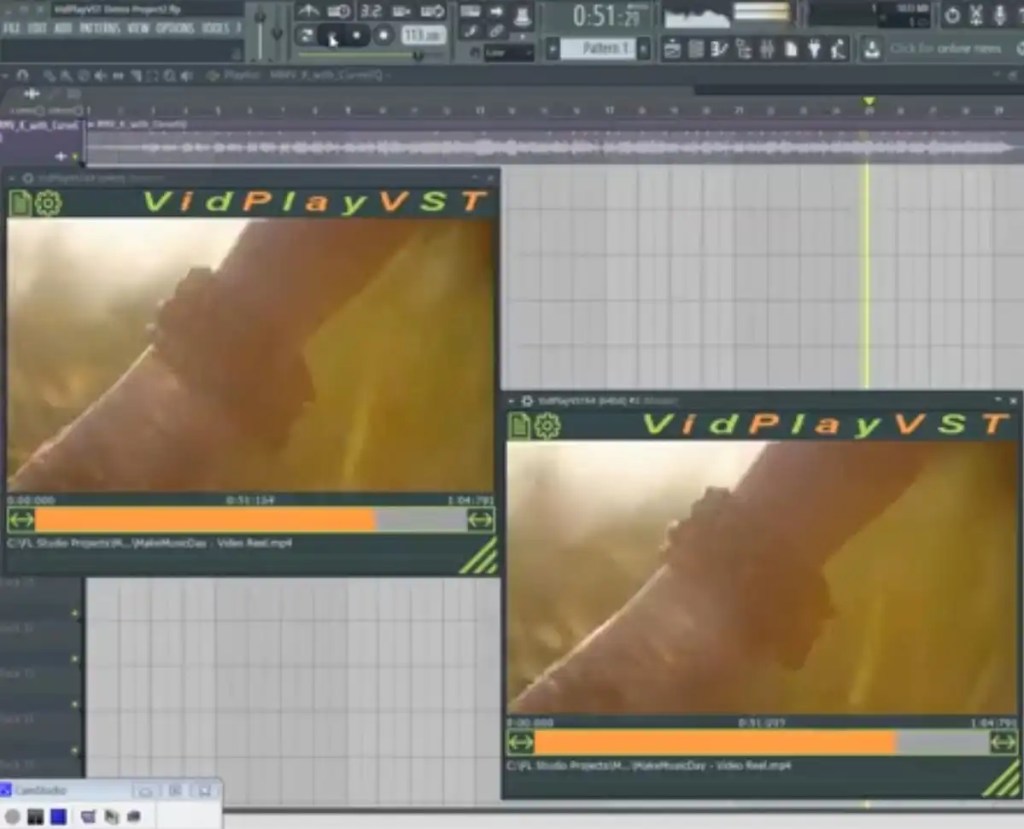This screenshot has width=1024, height=829.
Task: Open the playlist options menu arrow
Action: pos(6,76)
